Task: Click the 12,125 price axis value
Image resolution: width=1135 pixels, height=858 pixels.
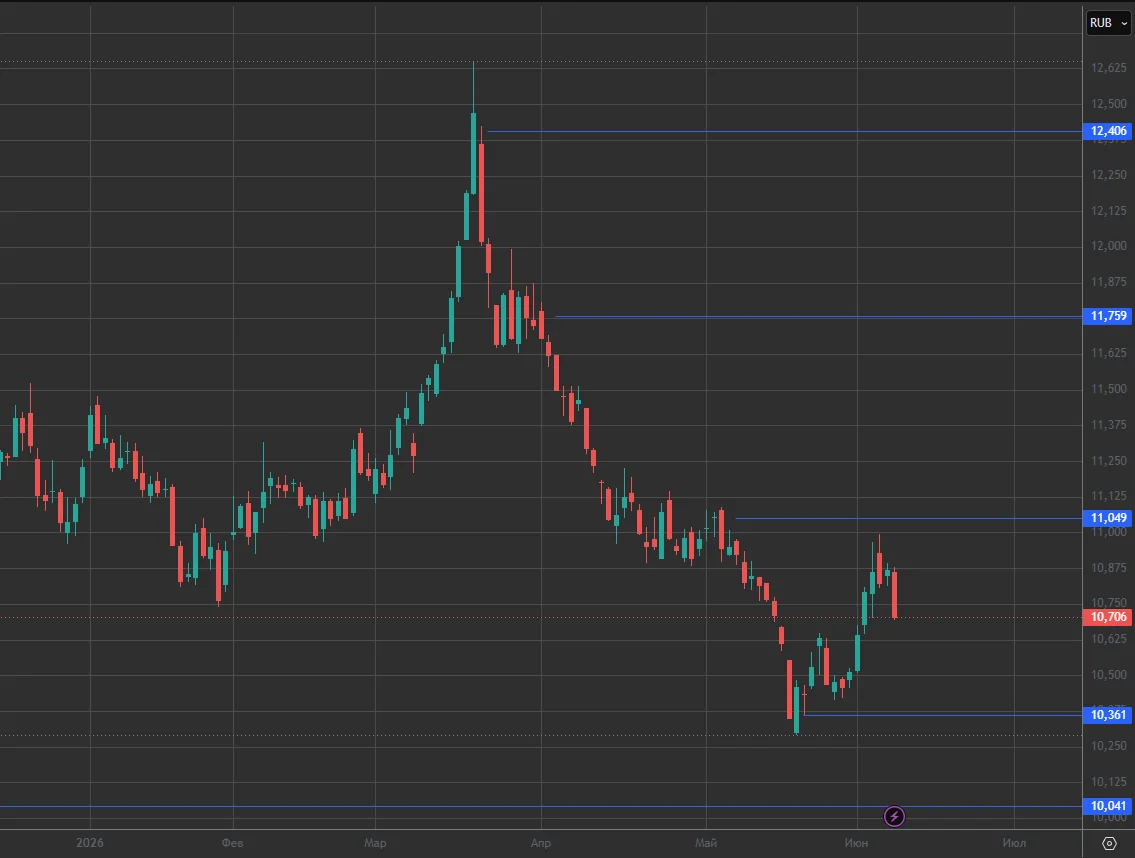Action: [x=1109, y=211]
